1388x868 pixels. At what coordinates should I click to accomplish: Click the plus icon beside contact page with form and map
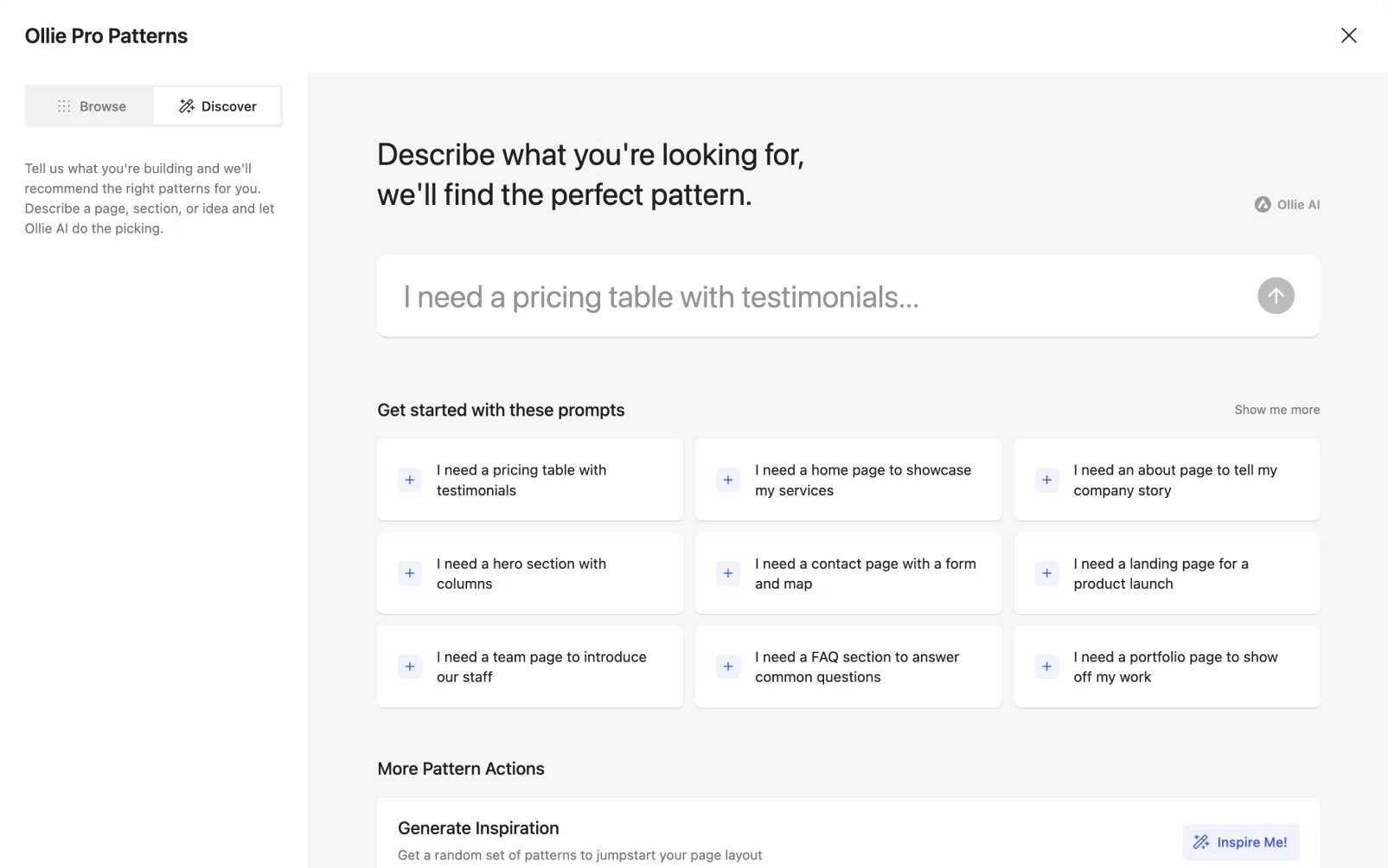[x=728, y=573]
